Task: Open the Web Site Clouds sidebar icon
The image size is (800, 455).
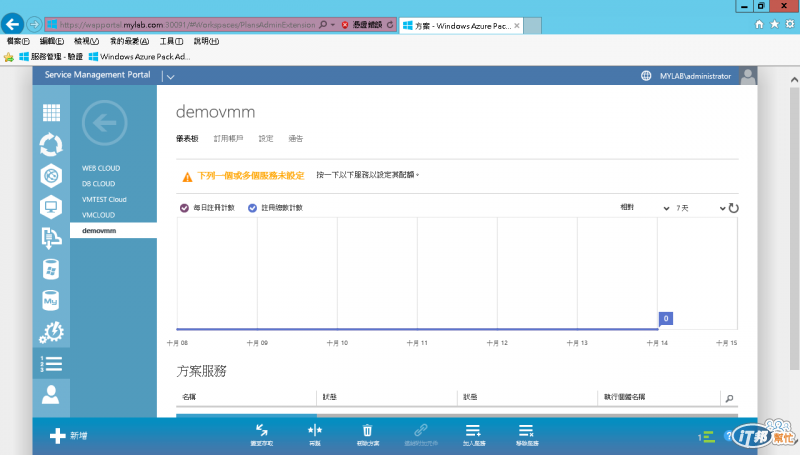Action: (51, 176)
